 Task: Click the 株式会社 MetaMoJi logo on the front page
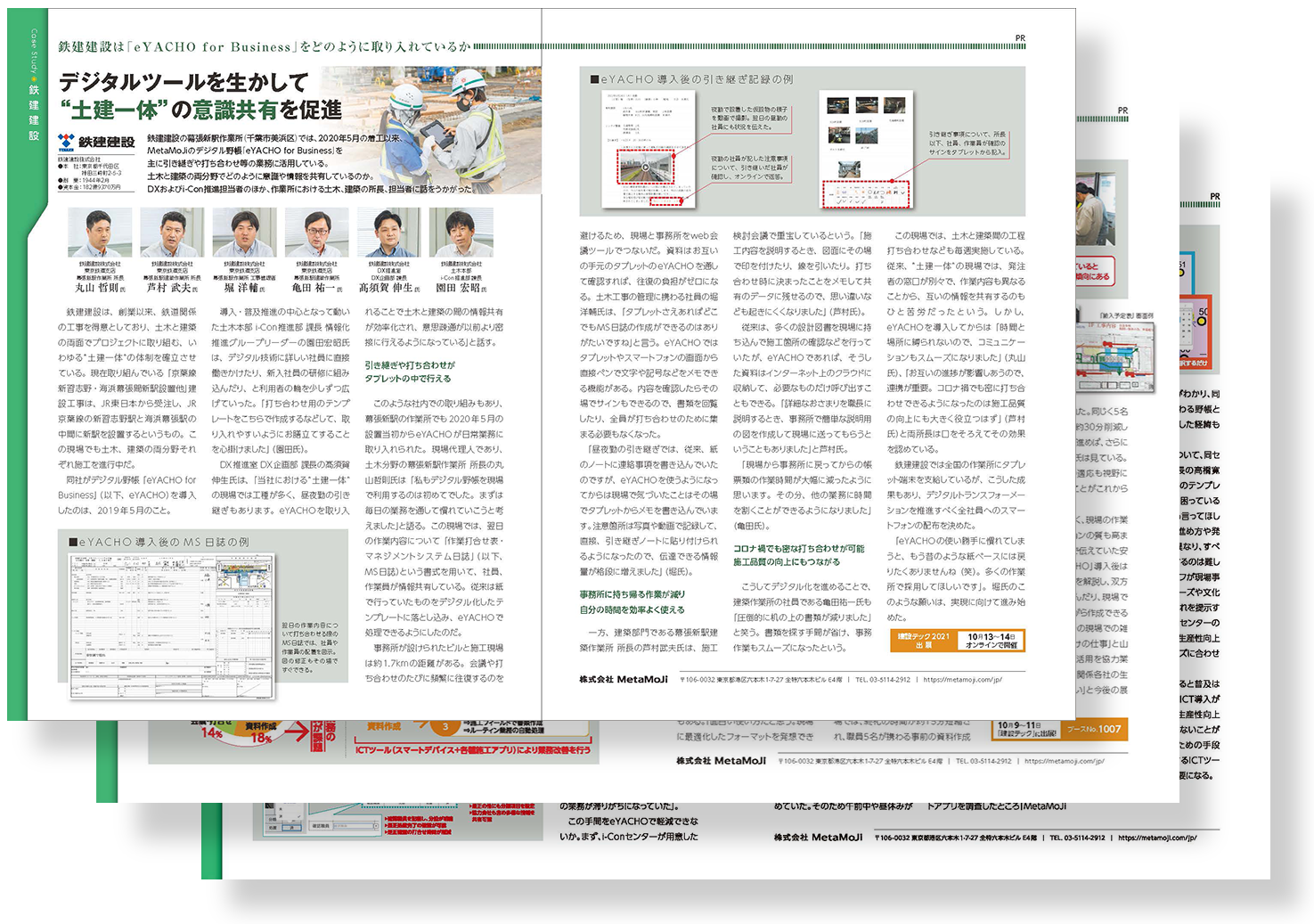(x=624, y=679)
